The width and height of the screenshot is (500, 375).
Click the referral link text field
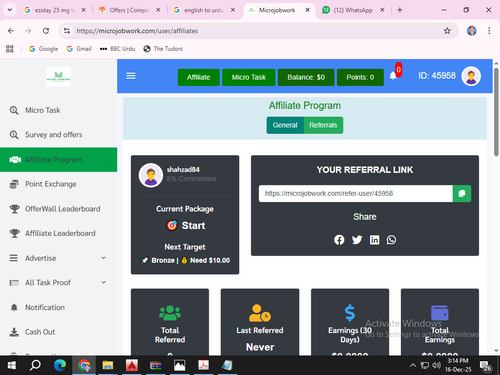click(356, 194)
